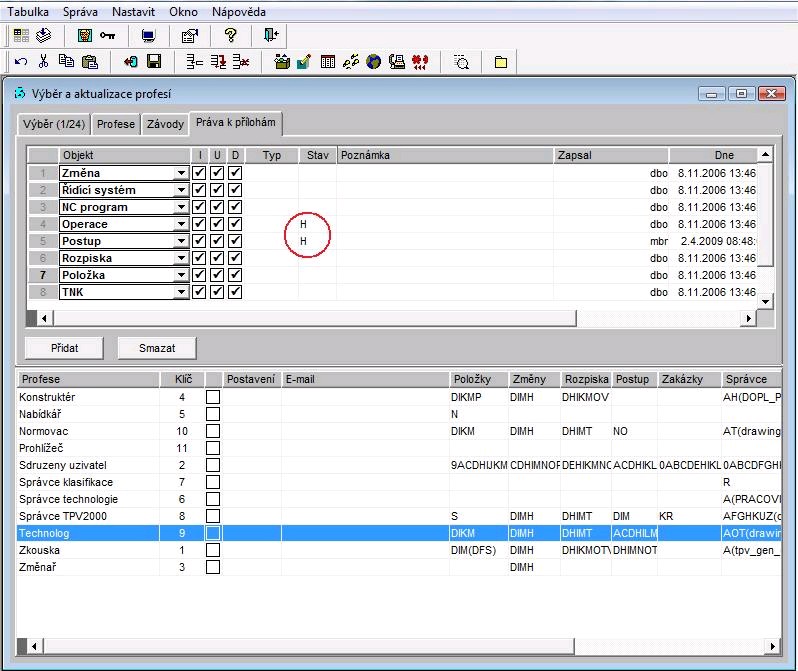Click scroll down arrow of upper grid
Viewport: 798px width, 671px height.
pos(765,301)
